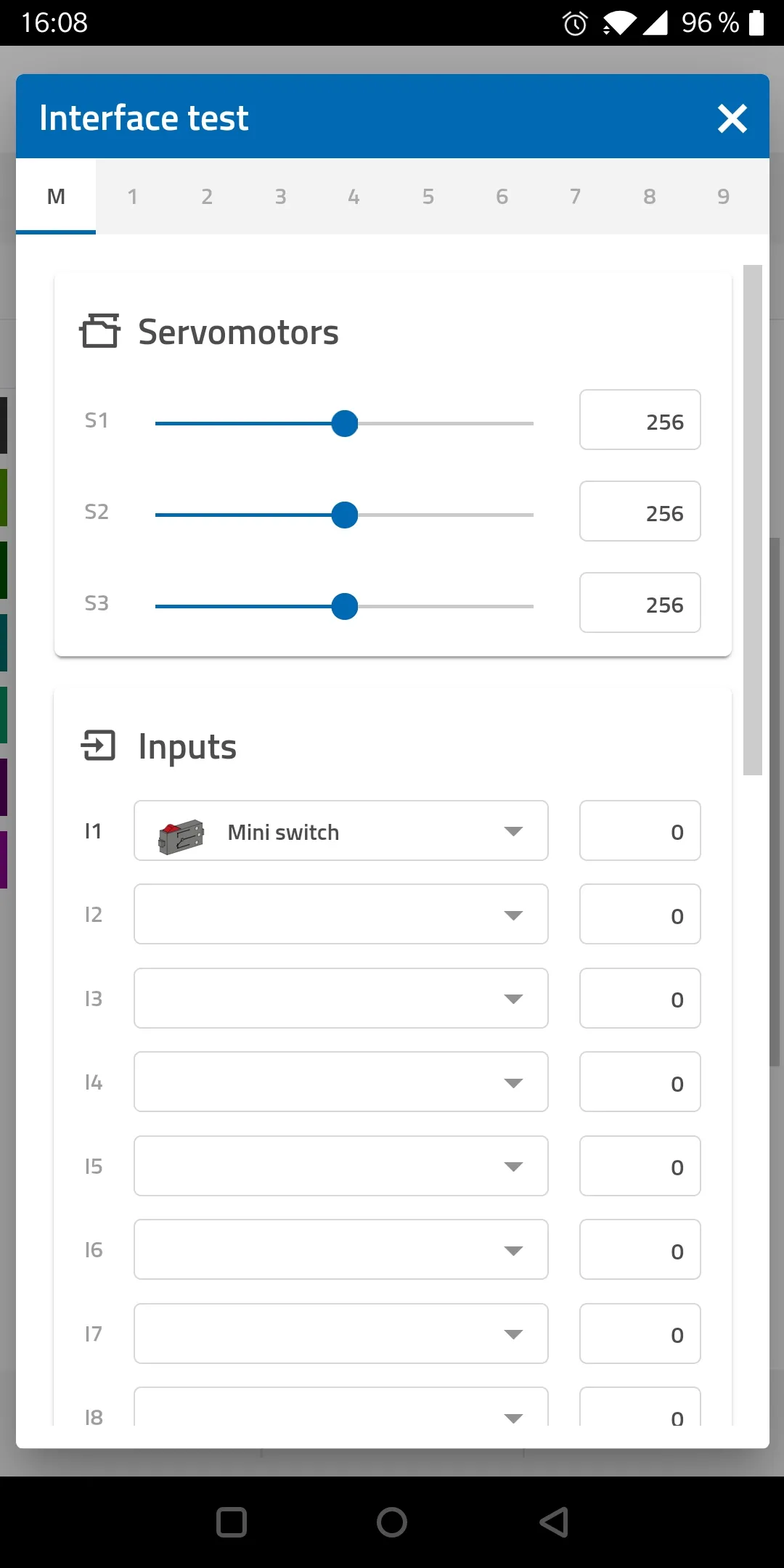Click the S2 value field showing 256
The height and width of the screenshot is (1568, 784).
point(640,512)
